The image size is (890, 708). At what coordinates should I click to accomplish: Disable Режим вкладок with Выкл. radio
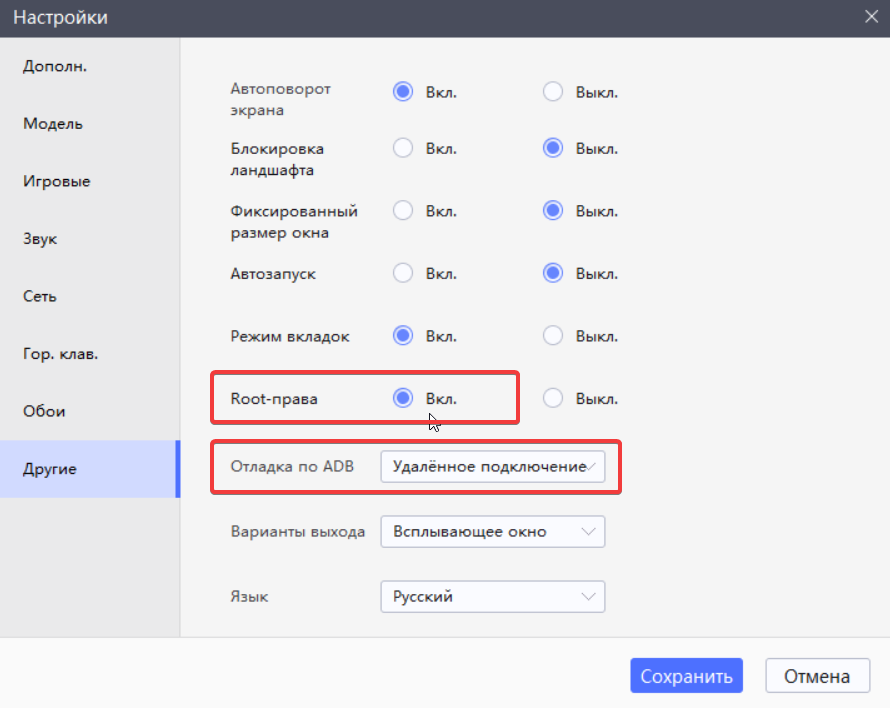click(x=553, y=335)
